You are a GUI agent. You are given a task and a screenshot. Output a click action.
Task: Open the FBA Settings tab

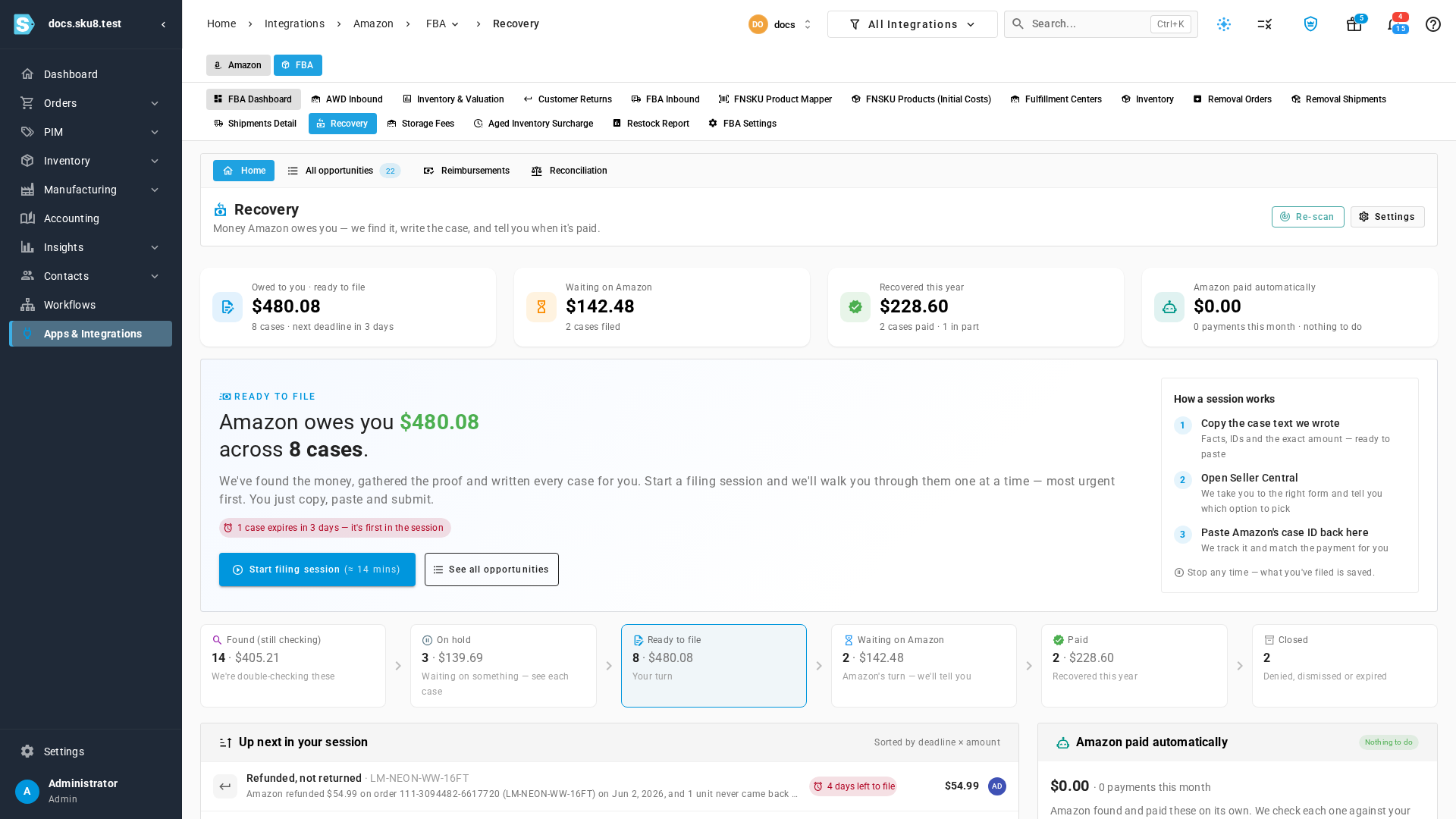742,124
